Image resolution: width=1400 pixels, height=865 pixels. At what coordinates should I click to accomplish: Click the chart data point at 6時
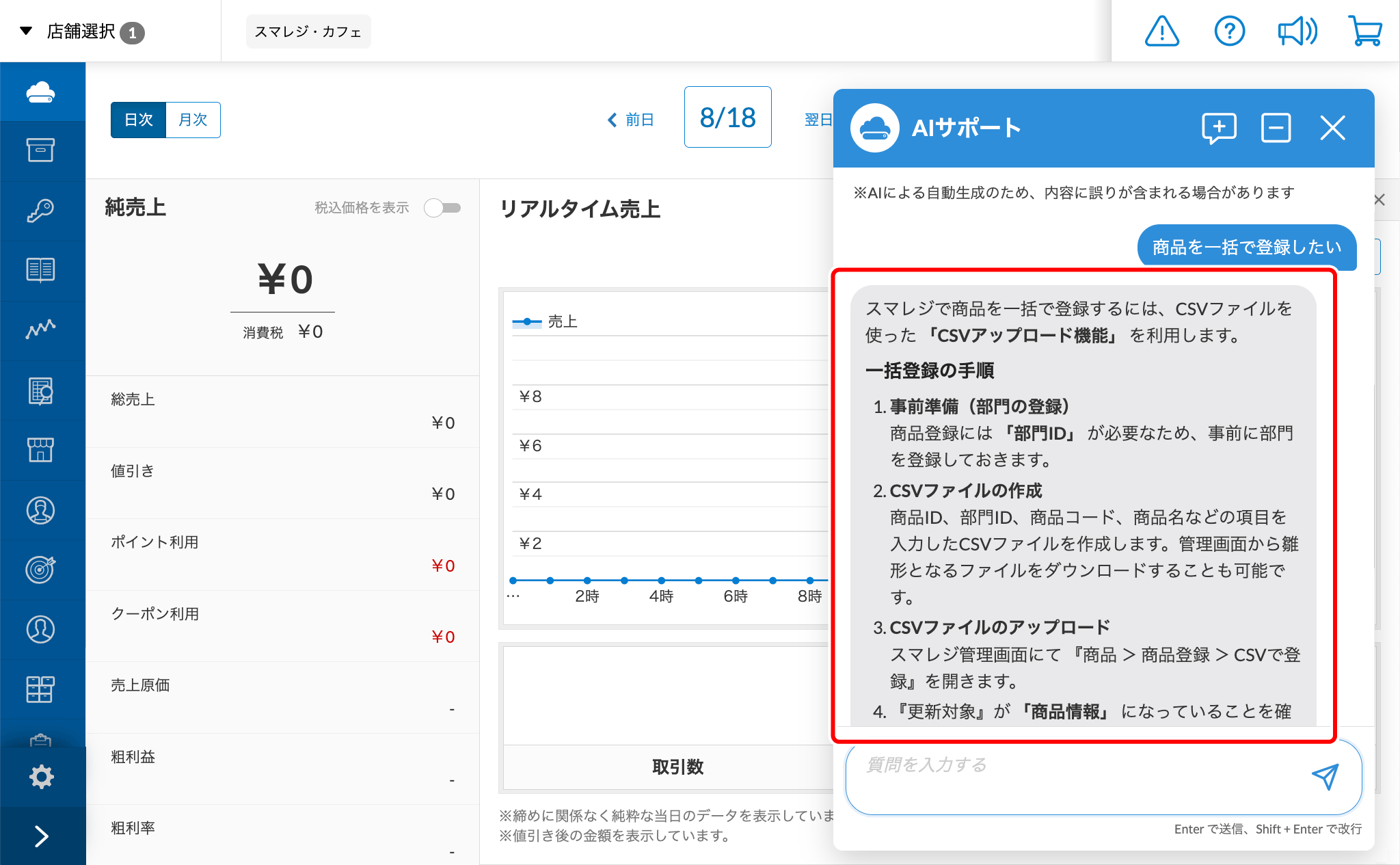(x=736, y=581)
